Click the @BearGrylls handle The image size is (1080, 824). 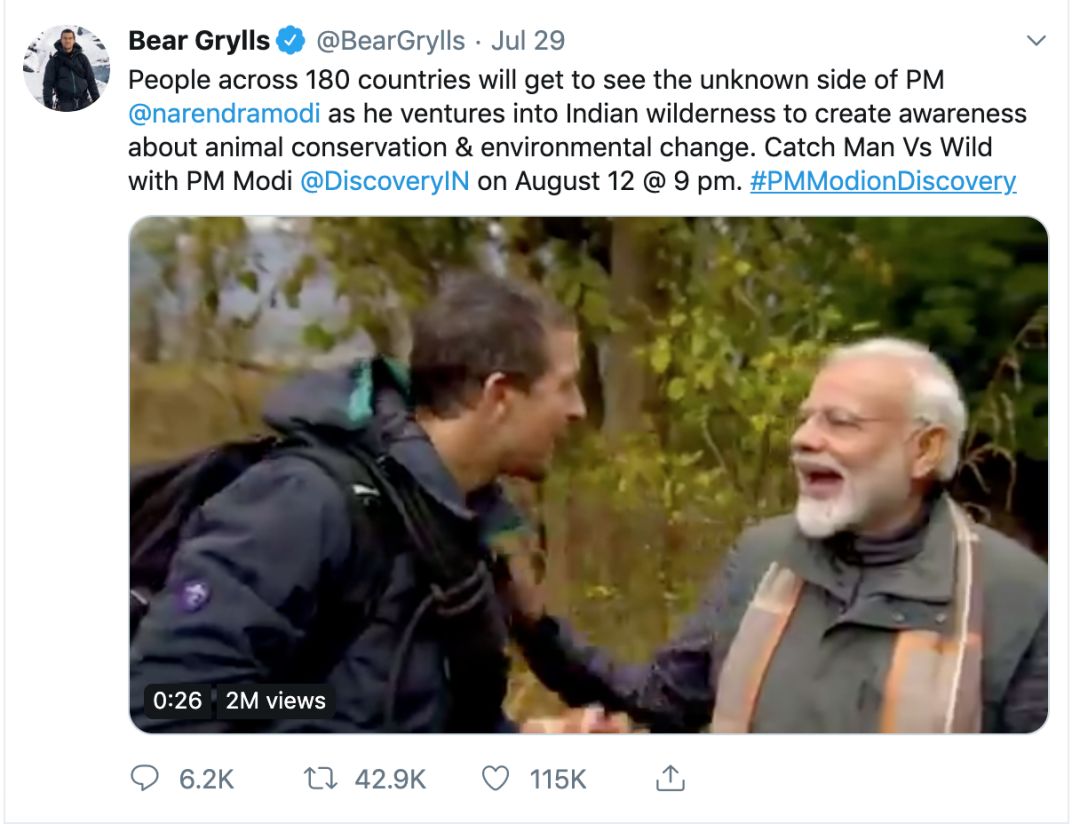click(391, 41)
